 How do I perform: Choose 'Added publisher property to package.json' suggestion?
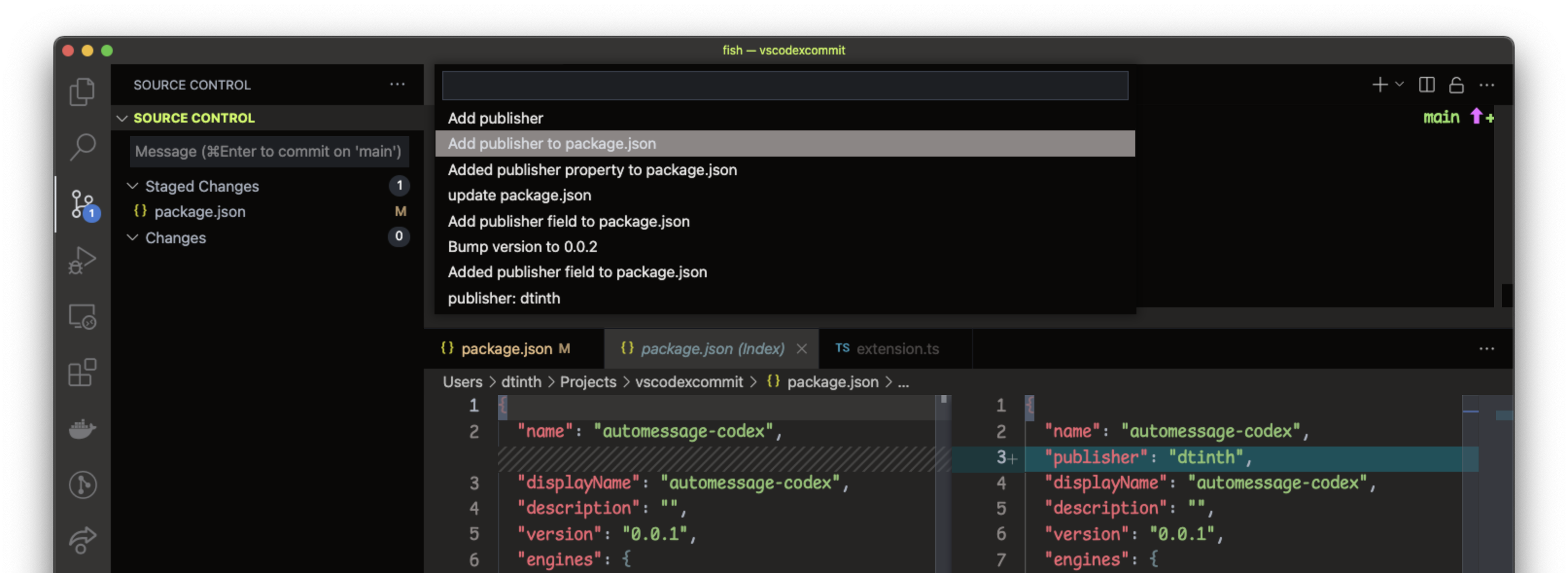(592, 170)
